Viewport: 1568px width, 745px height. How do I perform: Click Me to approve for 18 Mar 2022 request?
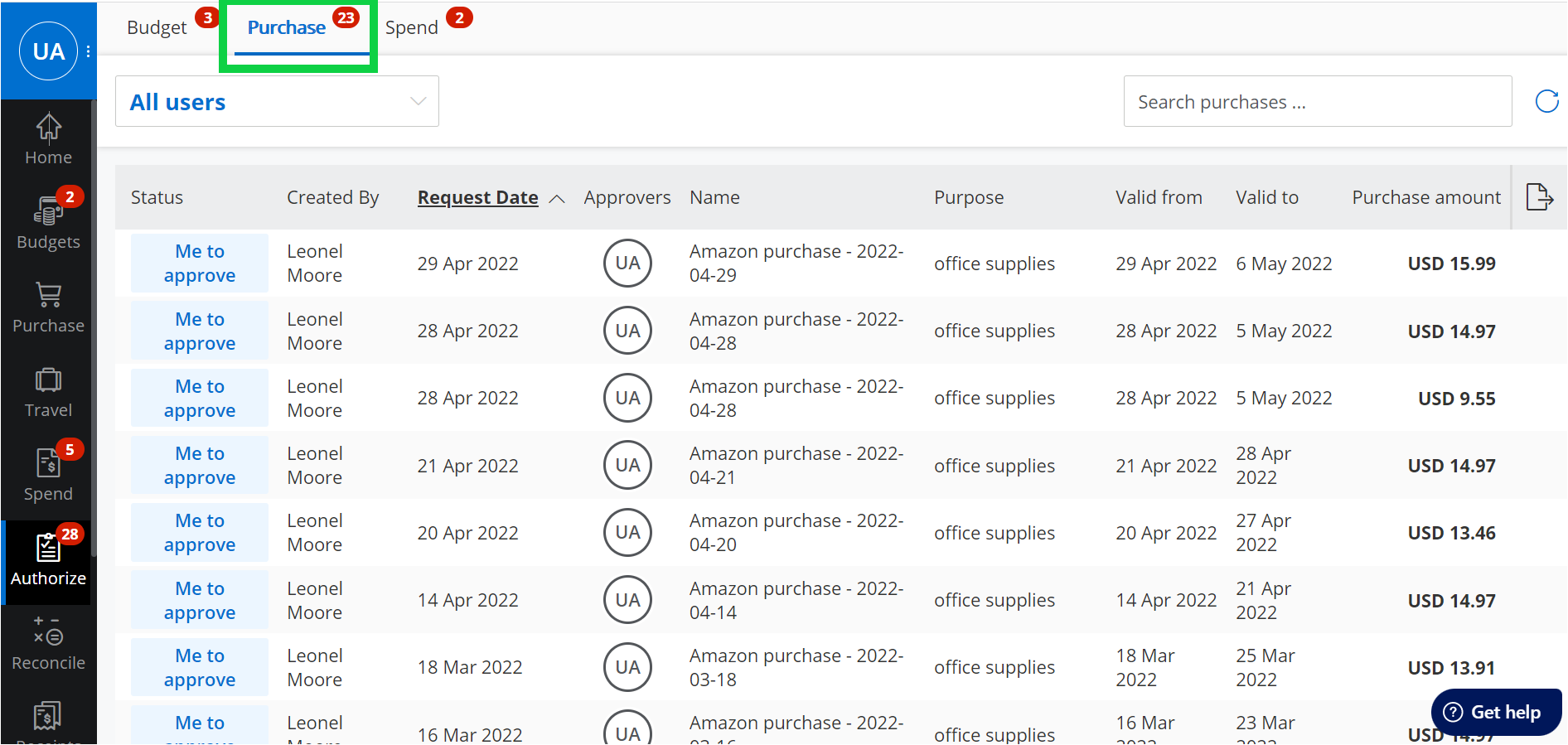(199, 667)
